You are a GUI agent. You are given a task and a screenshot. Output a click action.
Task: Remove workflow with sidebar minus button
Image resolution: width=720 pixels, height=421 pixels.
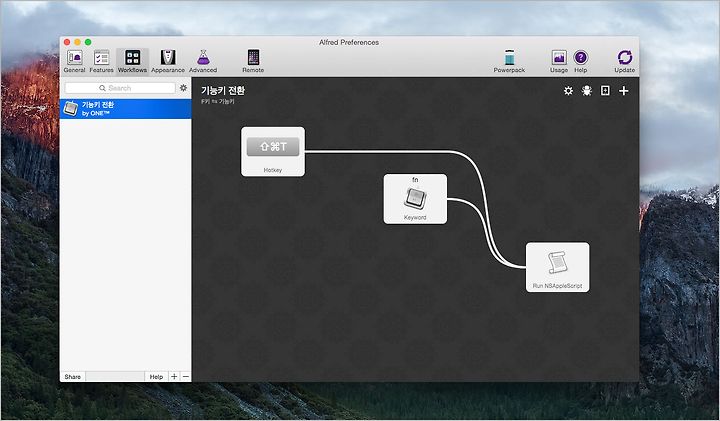click(x=186, y=376)
